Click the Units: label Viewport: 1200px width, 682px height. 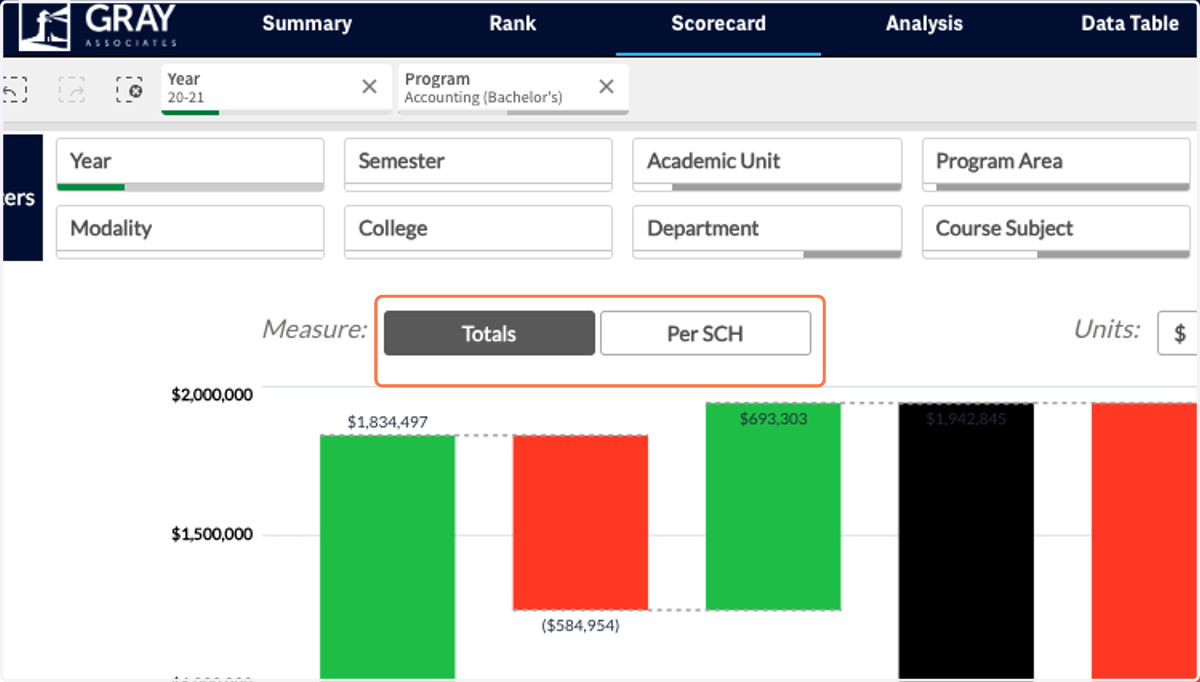[x=1107, y=329]
